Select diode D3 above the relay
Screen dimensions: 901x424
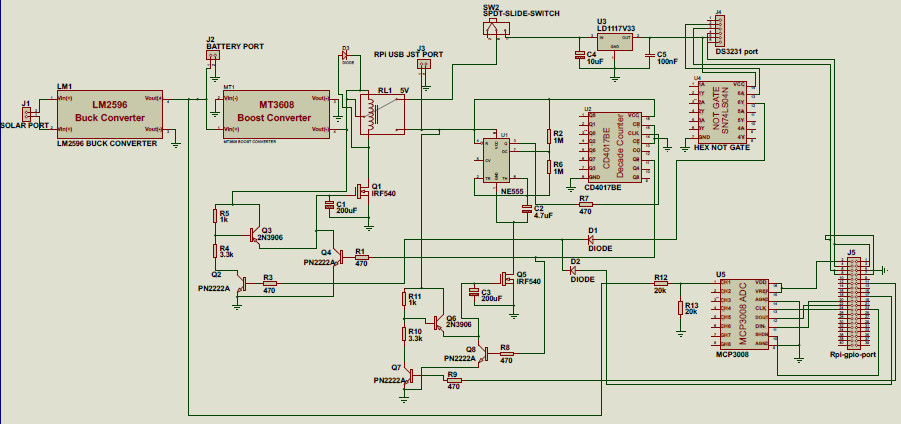pos(345,55)
